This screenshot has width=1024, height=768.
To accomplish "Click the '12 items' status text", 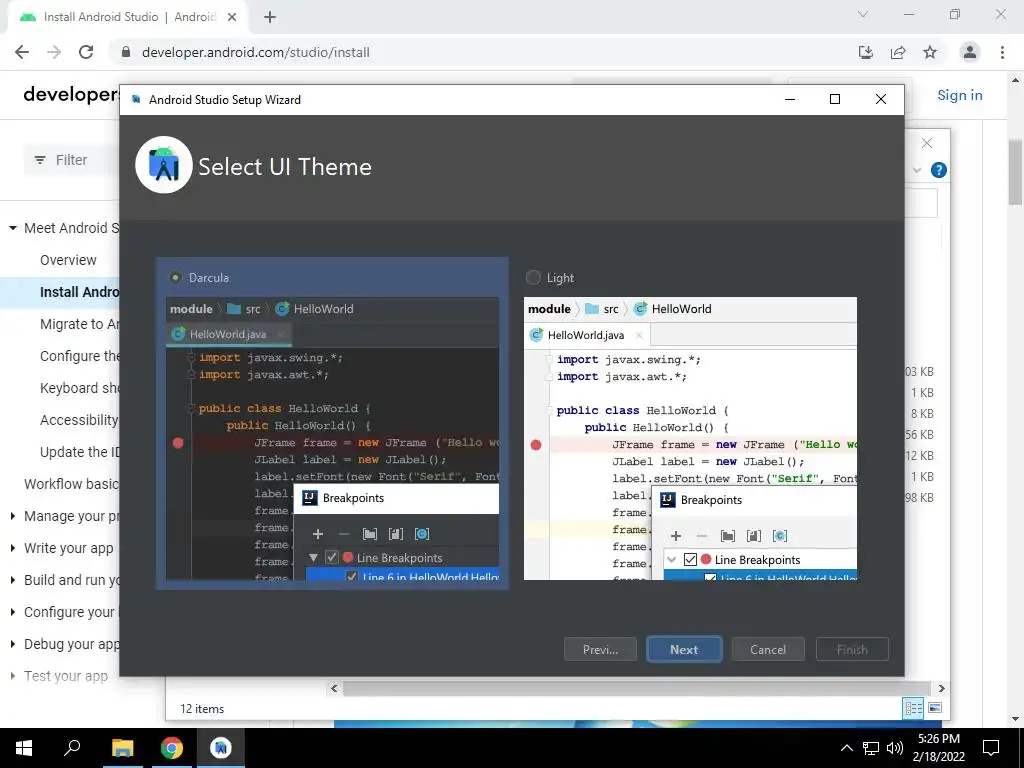I will pyautogui.click(x=202, y=709).
